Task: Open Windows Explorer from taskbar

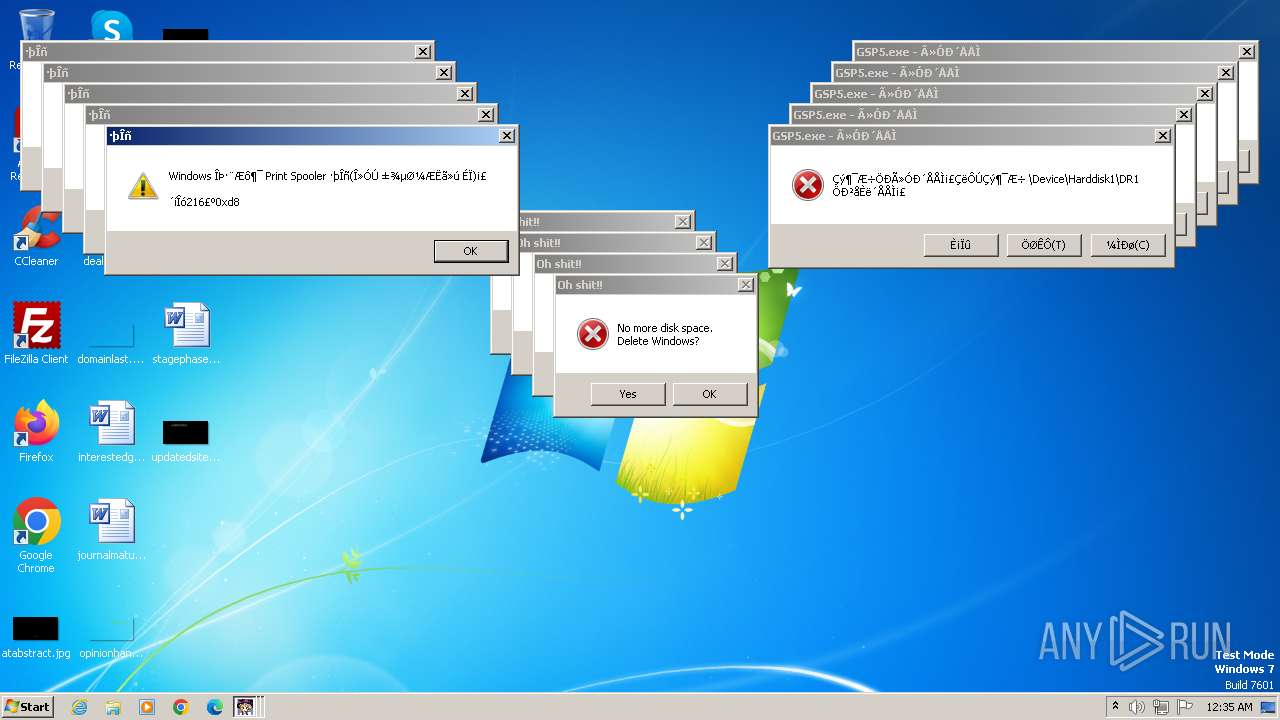Action: click(x=113, y=707)
